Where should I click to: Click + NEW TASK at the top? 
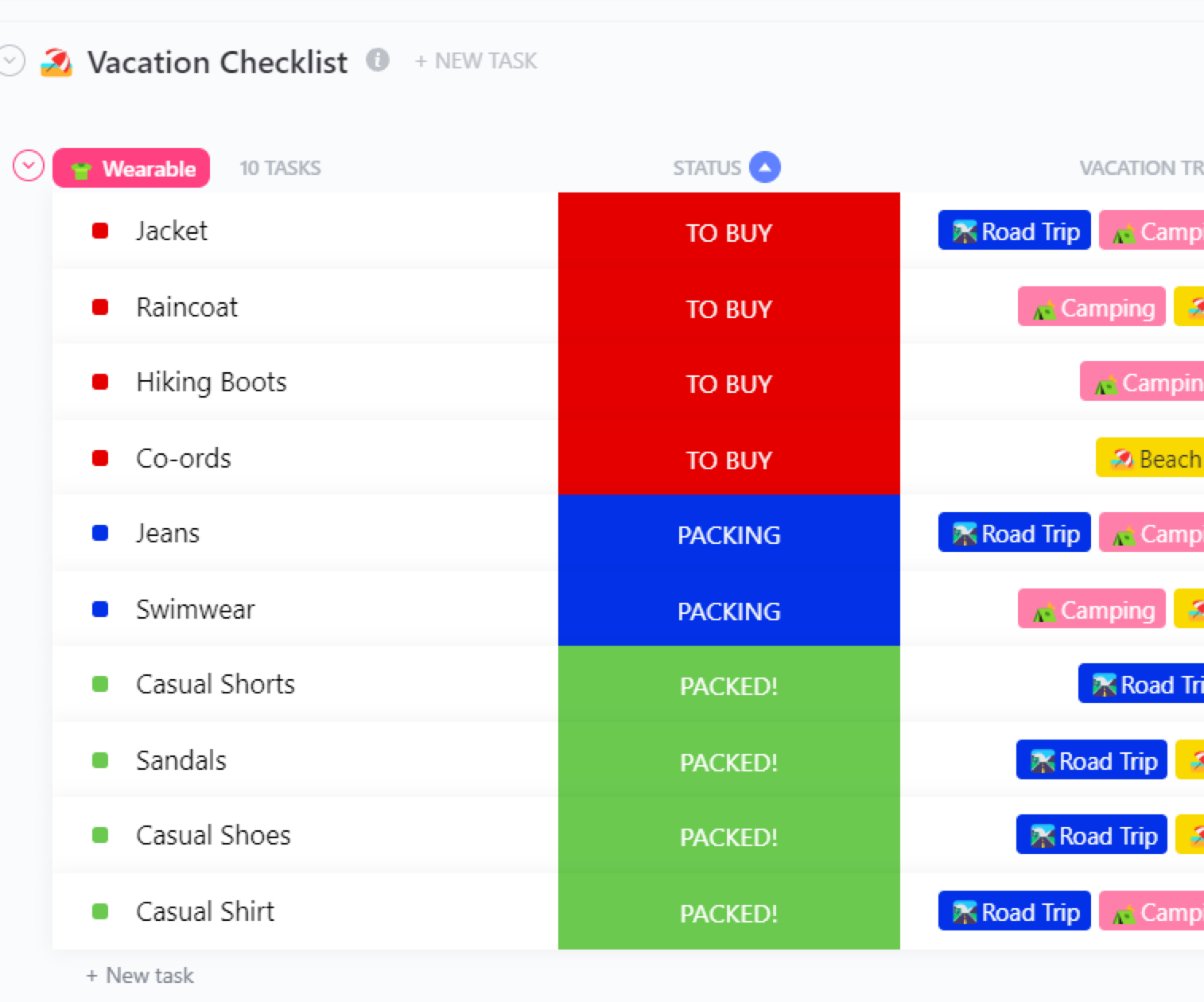476,61
